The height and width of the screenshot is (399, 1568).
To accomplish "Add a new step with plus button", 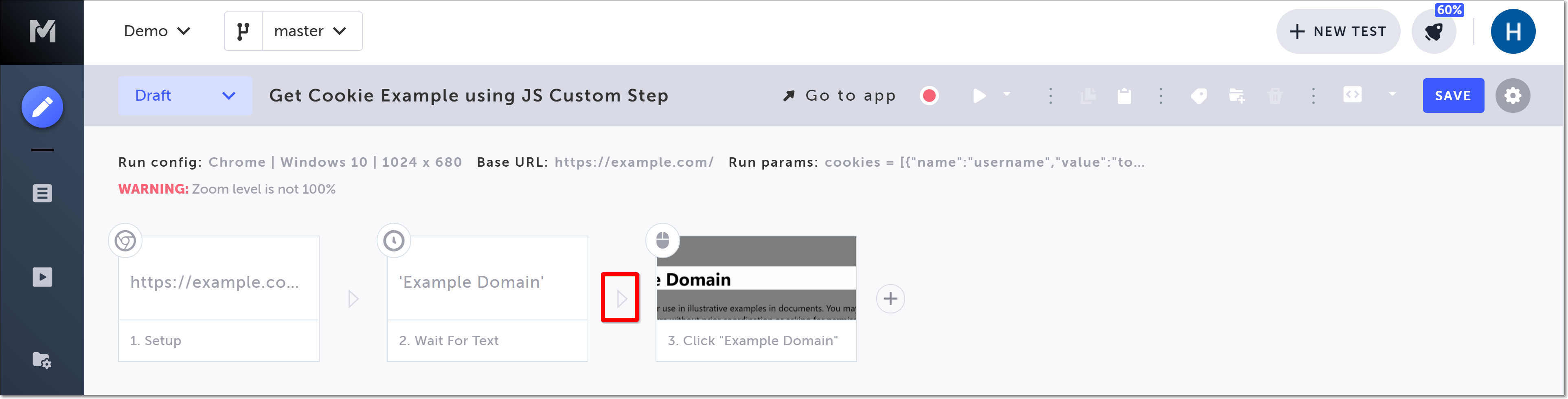I will pyautogui.click(x=890, y=298).
